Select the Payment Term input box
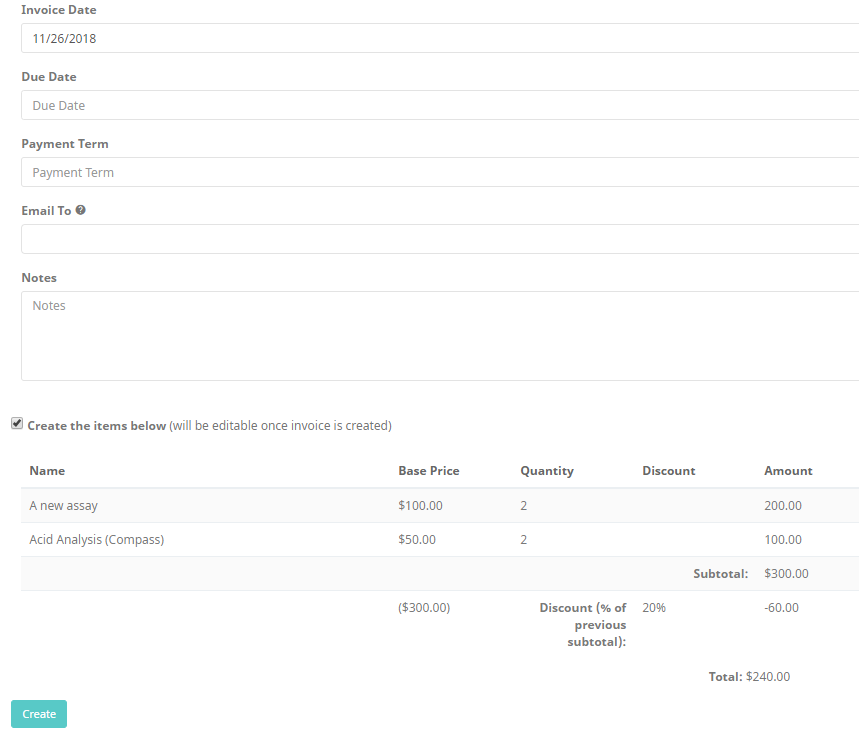The width and height of the screenshot is (859, 741). [x=440, y=173]
